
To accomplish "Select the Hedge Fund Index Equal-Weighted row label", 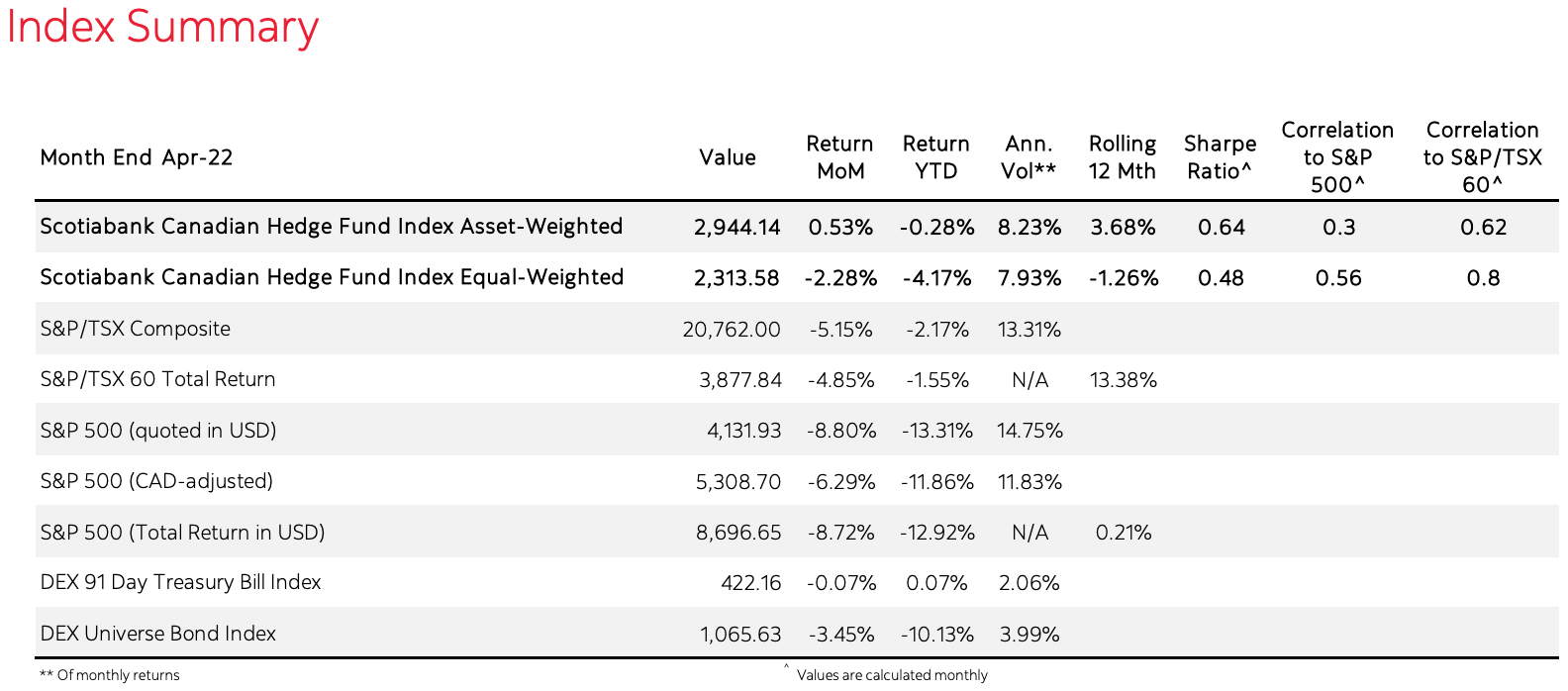I will tap(332, 277).
